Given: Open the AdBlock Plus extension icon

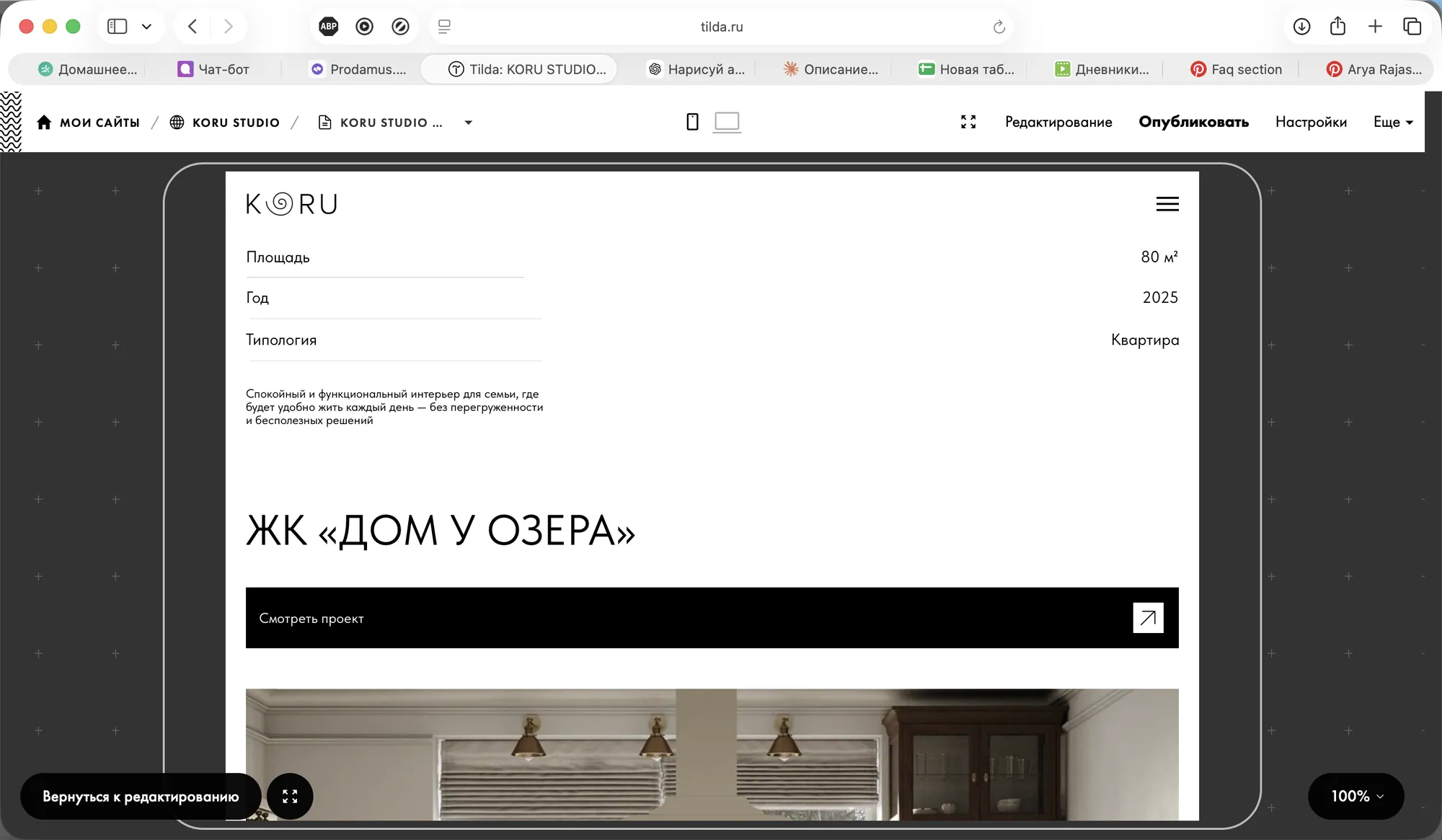Looking at the screenshot, I should [x=328, y=27].
